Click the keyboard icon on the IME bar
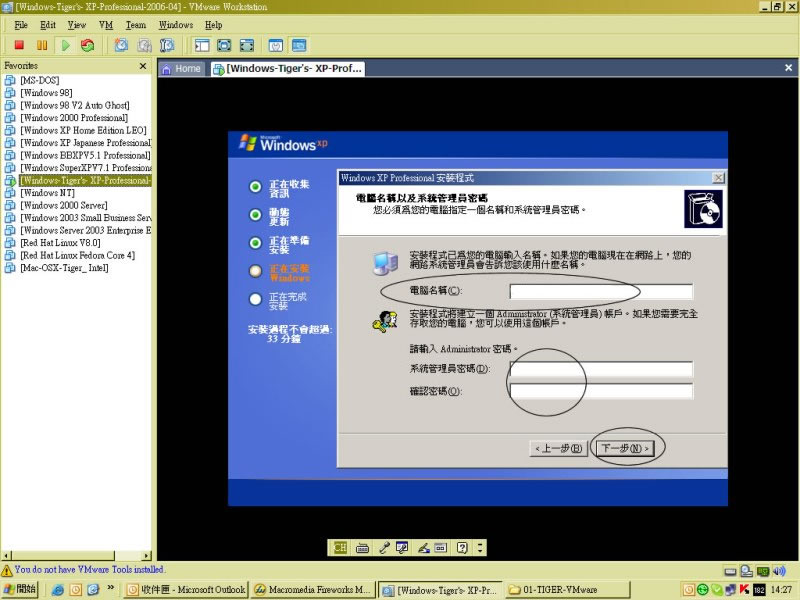800x600 pixels. pos(362,548)
